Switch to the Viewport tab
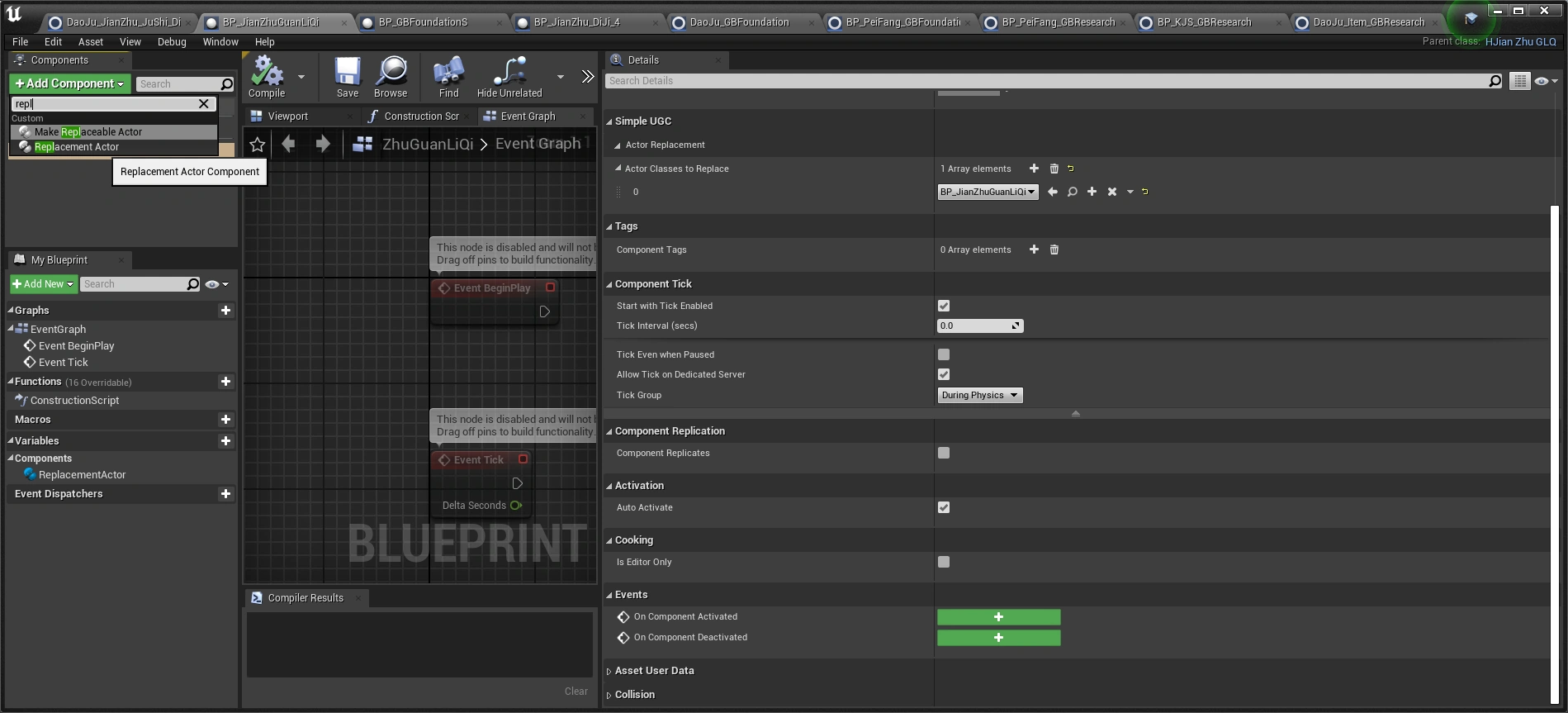Screen dimensions: 1568x713 287,116
